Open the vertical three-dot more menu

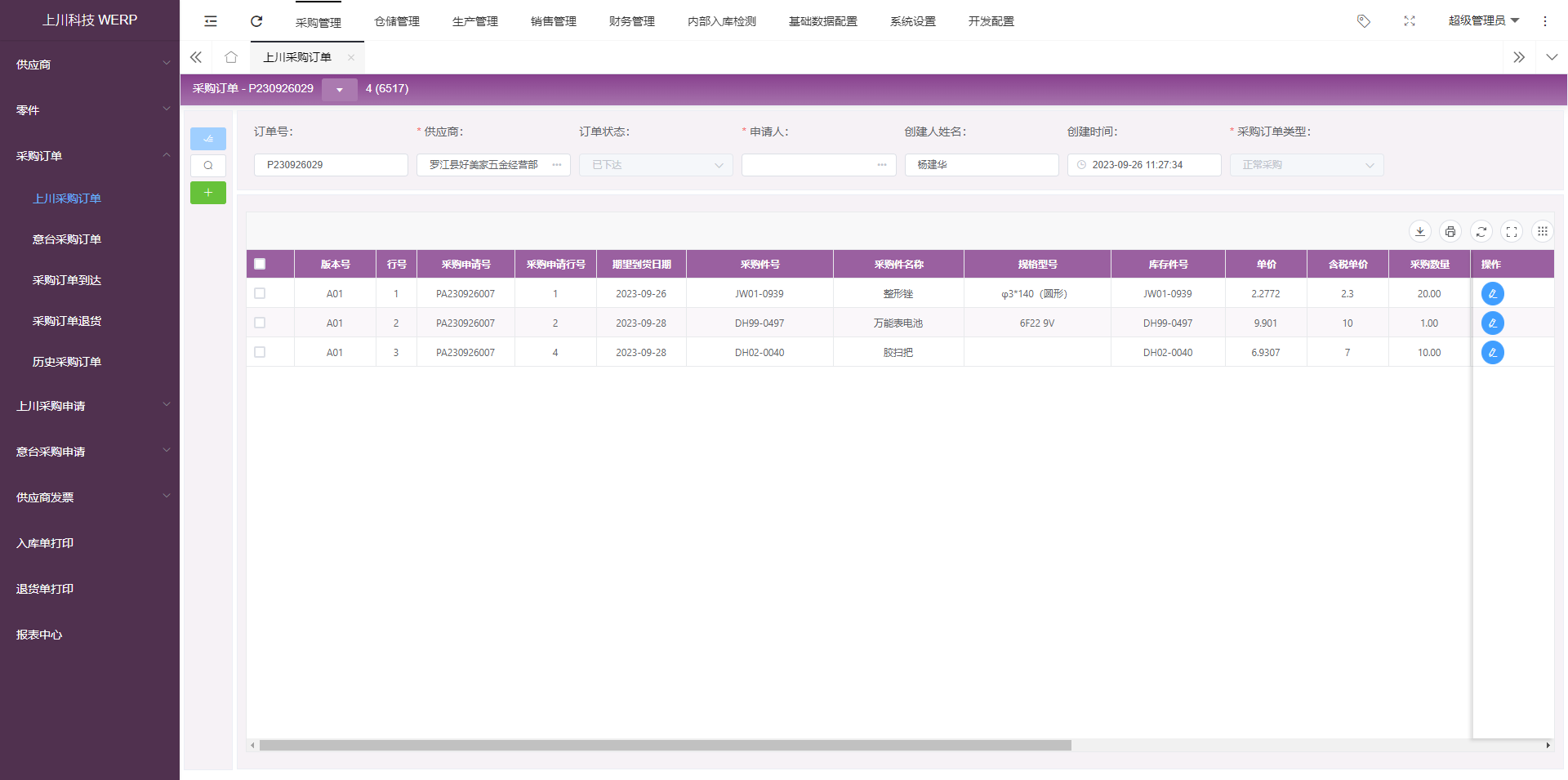(1545, 21)
